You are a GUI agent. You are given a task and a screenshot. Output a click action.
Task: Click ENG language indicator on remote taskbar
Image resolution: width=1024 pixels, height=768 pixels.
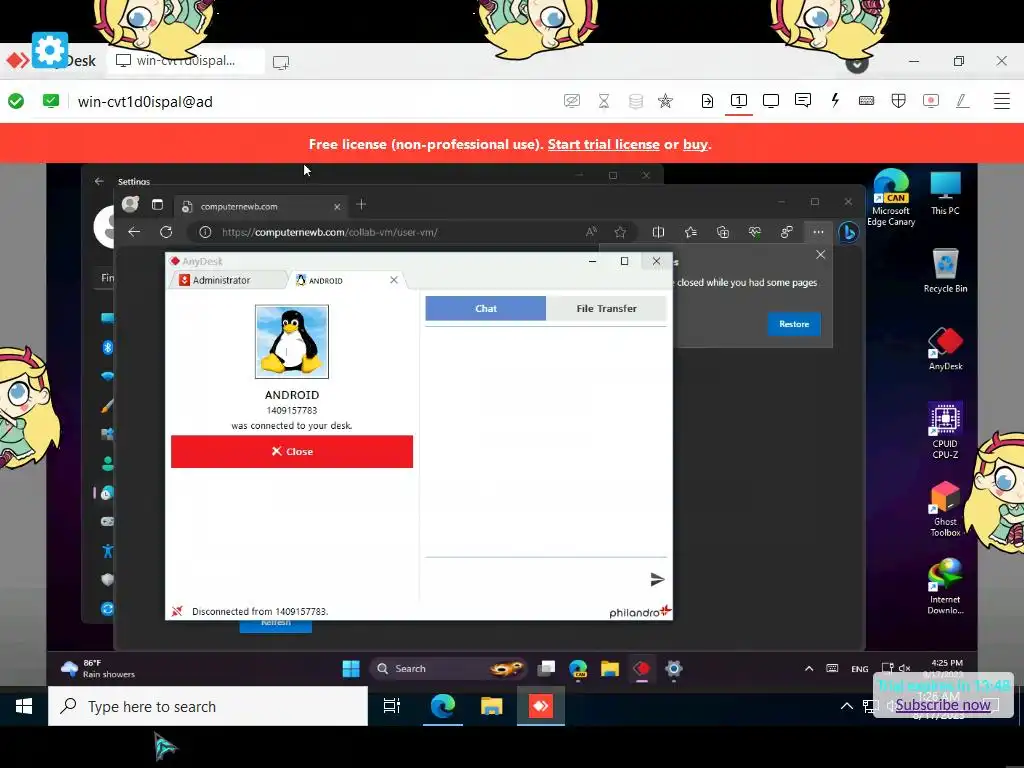point(859,669)
